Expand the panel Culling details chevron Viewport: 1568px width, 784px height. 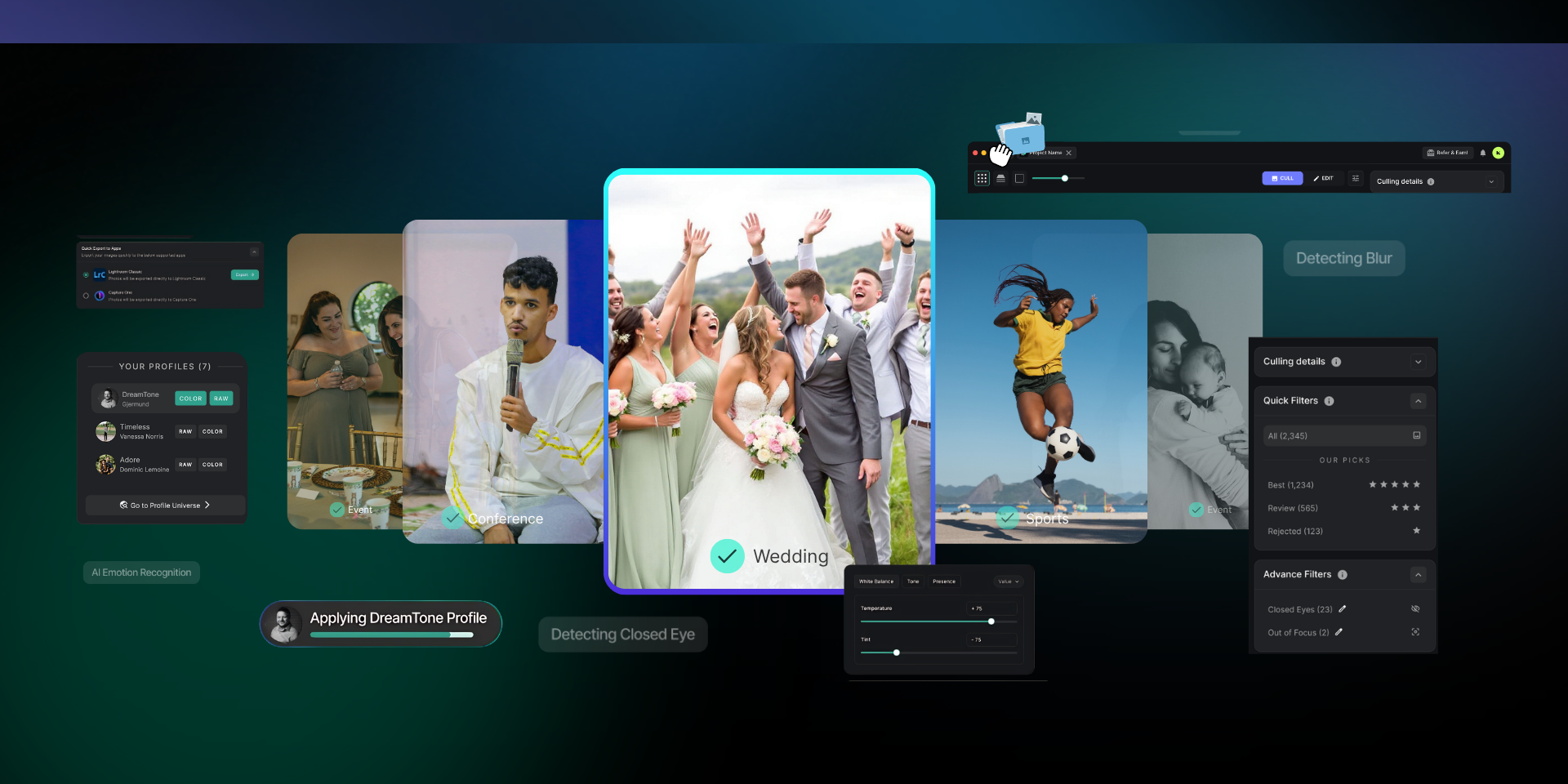(x=1418, y=362)
